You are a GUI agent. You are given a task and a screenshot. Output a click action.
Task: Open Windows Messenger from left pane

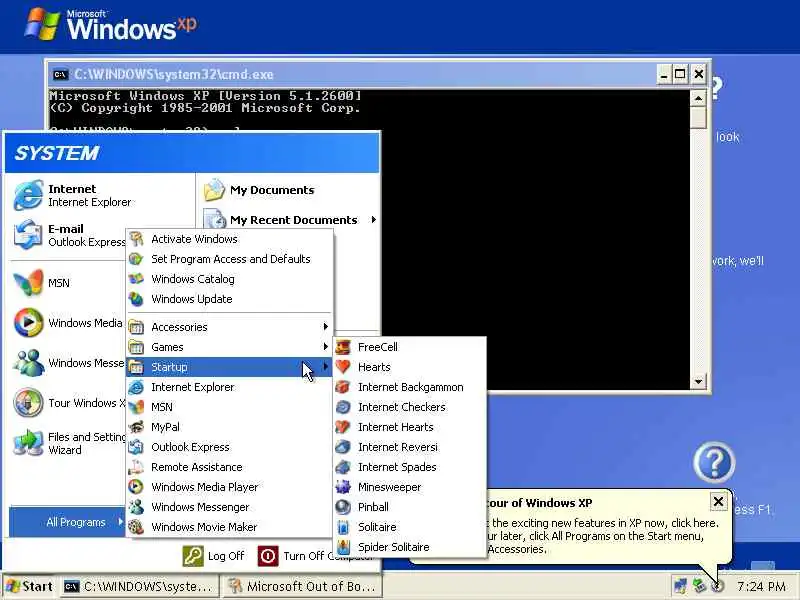tap(68, 363)
